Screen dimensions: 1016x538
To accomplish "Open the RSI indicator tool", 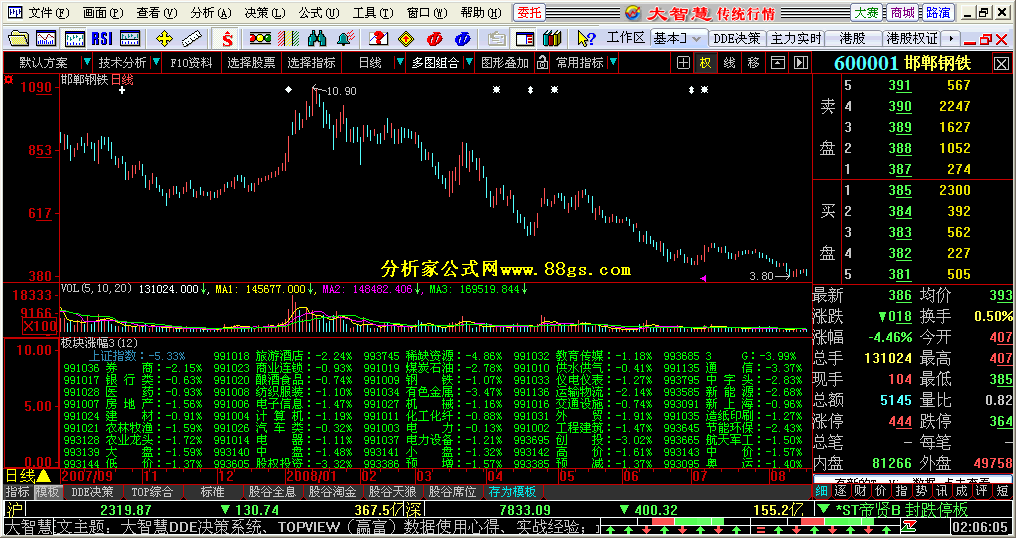I will coord(102,39).
